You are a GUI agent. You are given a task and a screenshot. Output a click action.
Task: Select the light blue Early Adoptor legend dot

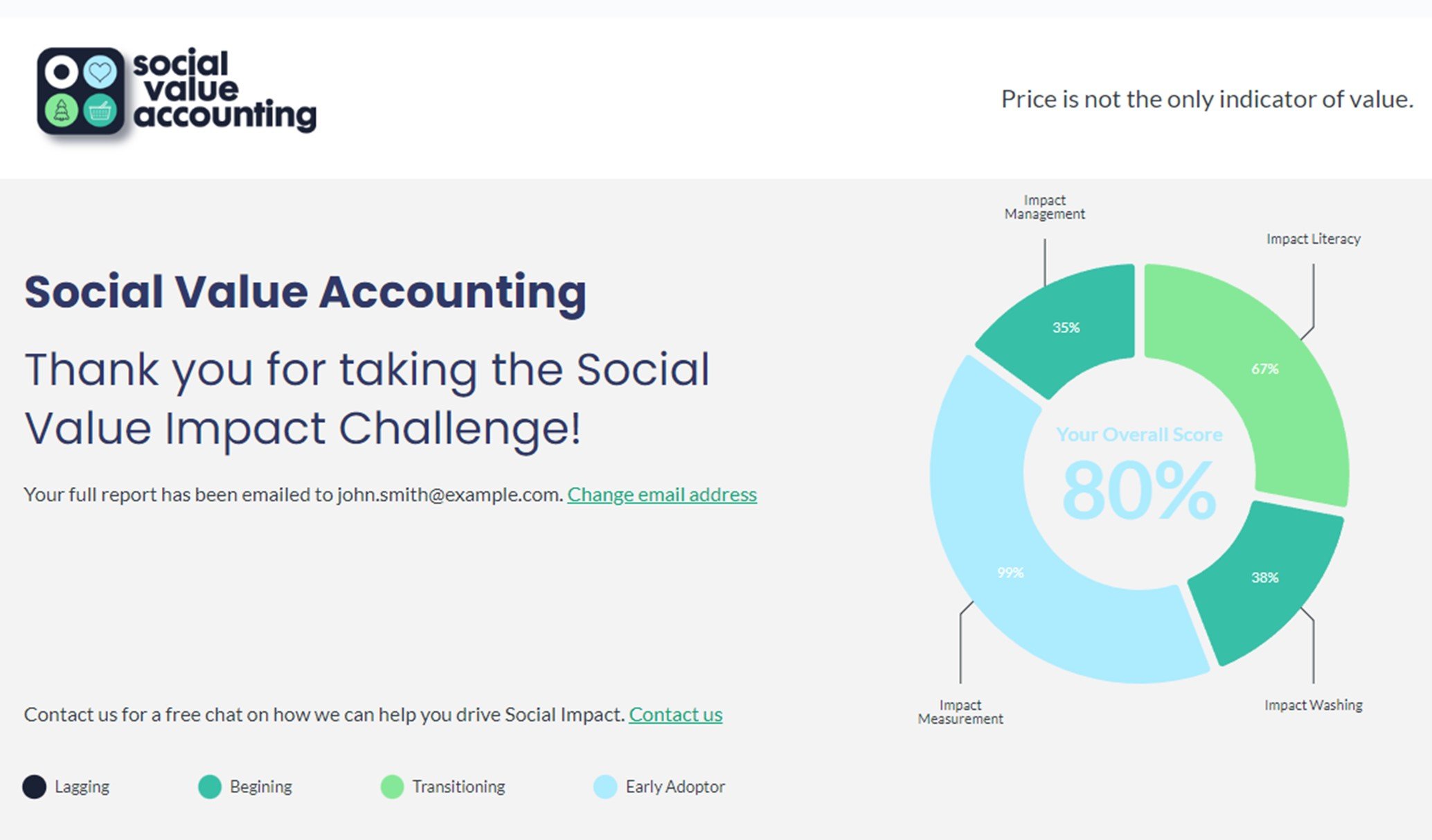(x=605, y=787)
